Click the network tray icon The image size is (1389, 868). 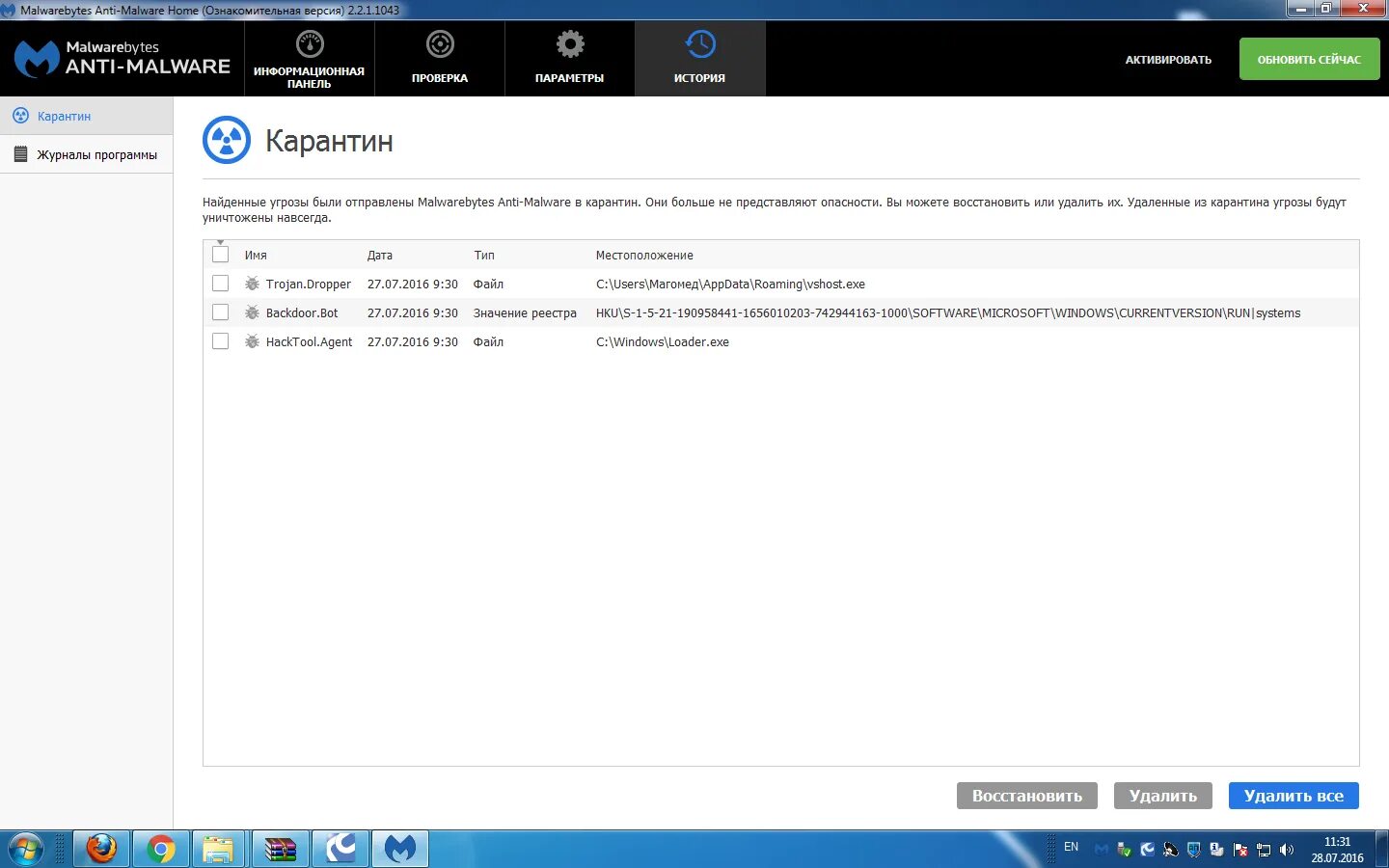(1264, 850)
